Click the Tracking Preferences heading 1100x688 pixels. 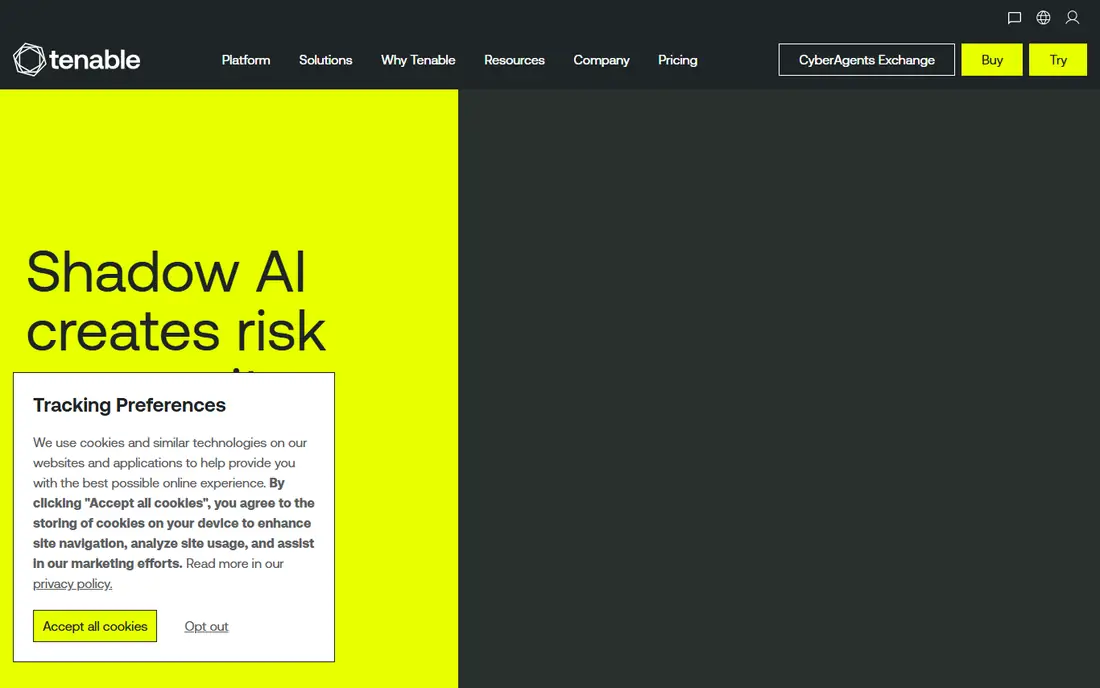click(129, 405)
